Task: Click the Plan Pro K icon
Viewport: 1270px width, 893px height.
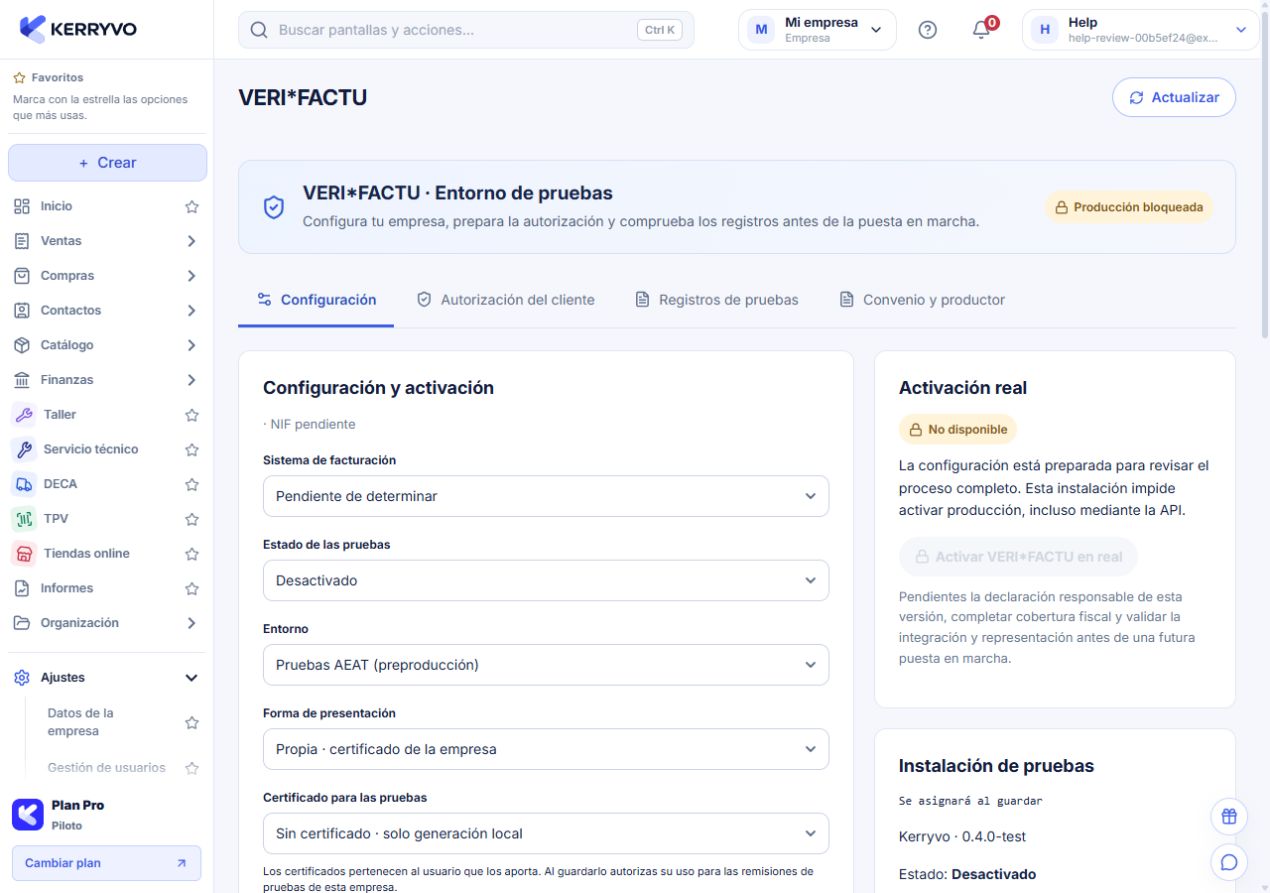Action: 28,814
